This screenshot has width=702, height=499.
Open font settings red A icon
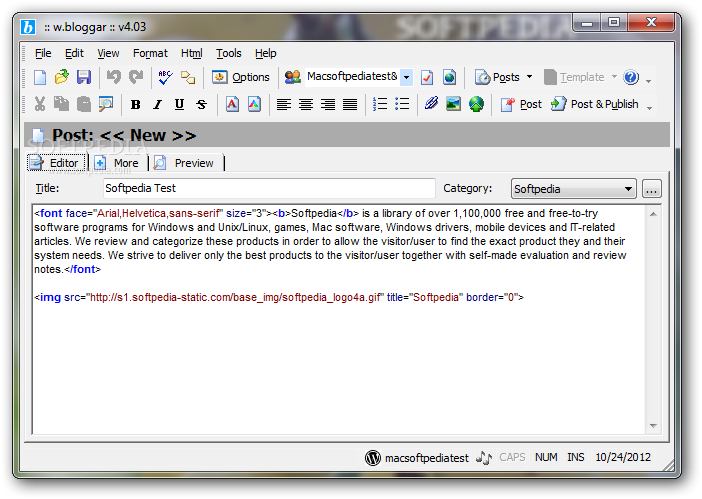232,104
